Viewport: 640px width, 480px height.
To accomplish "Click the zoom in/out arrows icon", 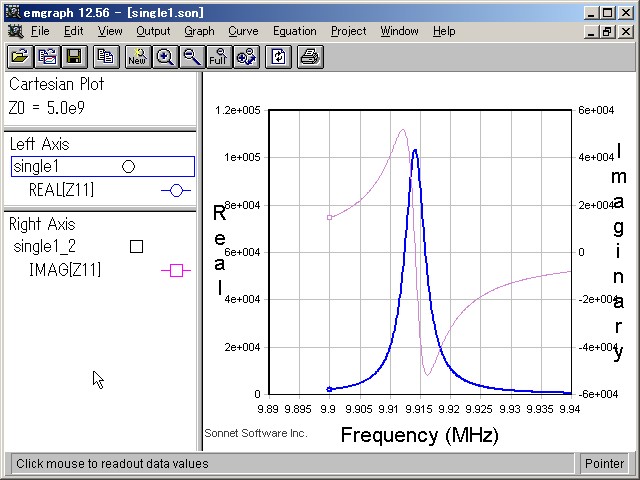I will click(x=246, y=57).
